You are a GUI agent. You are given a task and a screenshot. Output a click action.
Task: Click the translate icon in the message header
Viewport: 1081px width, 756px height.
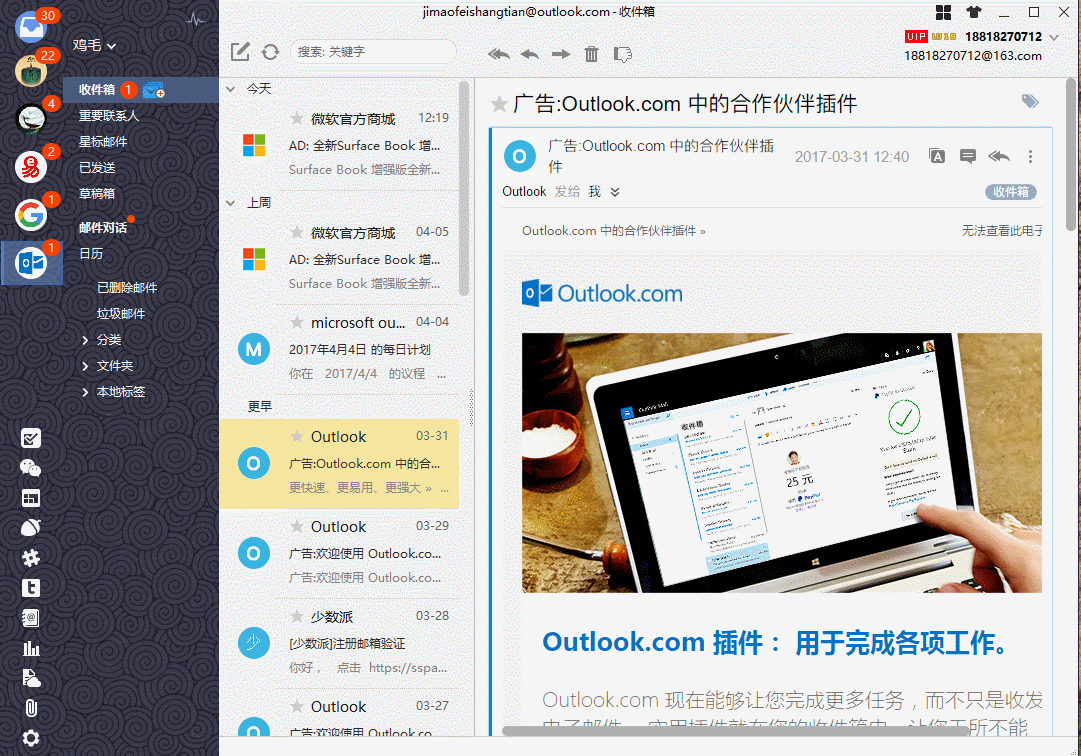point(937,156)
